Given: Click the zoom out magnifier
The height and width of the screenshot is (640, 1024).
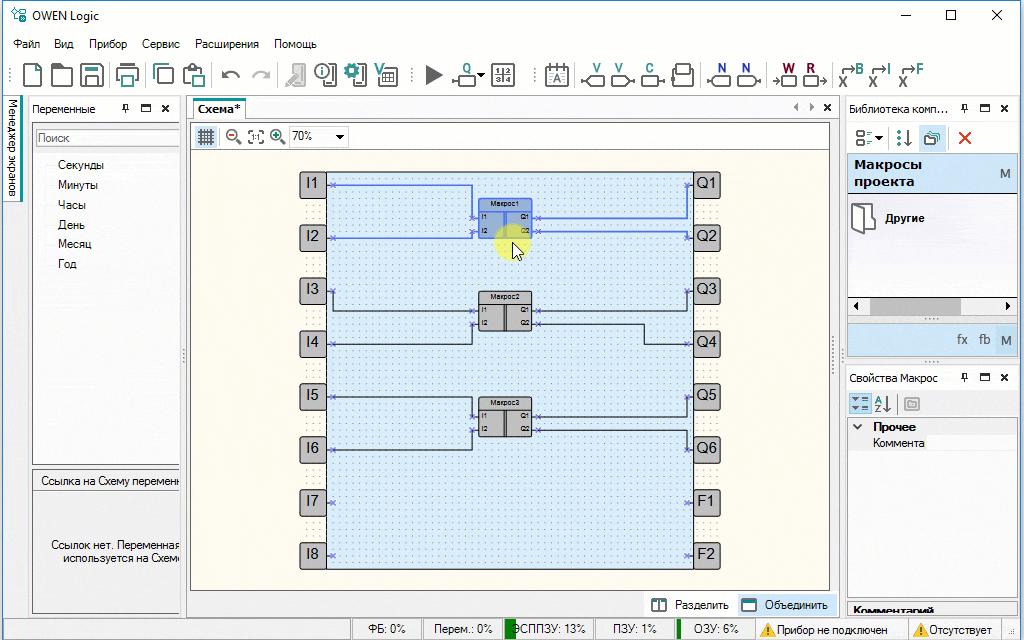Looking at the screenshot, I should 233,137.
